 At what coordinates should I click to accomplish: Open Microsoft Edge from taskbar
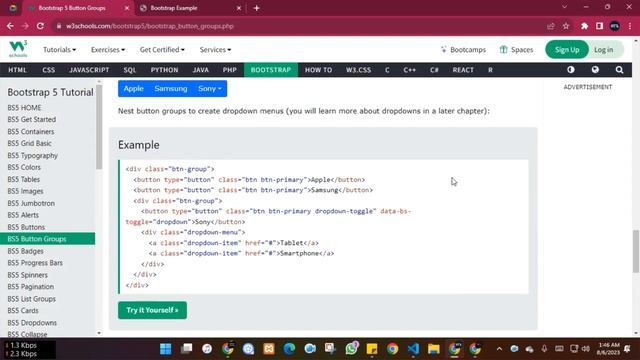(289, 349)
